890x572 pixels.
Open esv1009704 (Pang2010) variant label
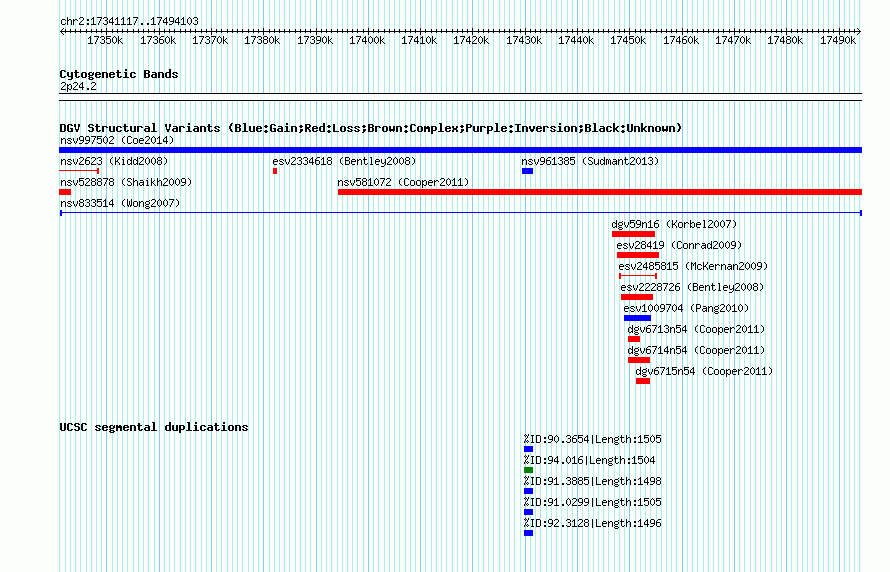tap(686, 308)
